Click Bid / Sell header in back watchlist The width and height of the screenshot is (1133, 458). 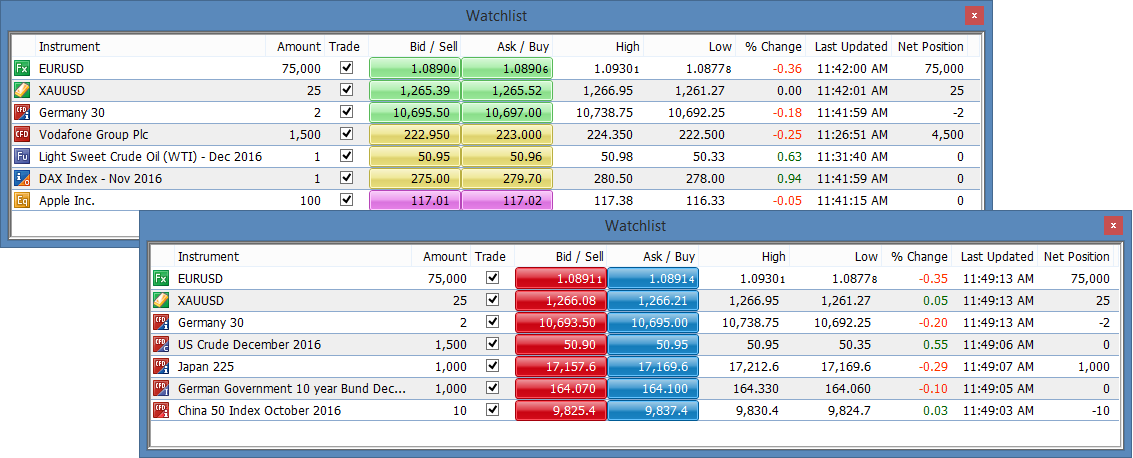(415, 46)
